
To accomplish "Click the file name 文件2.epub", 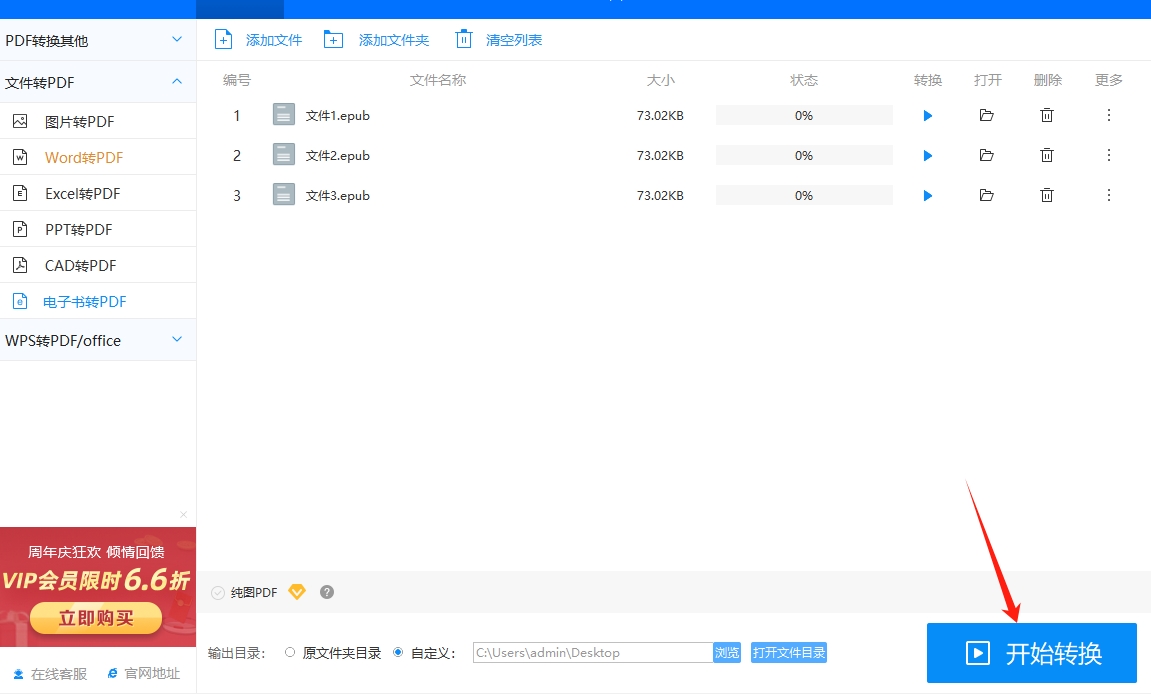I will coord(338,156).
